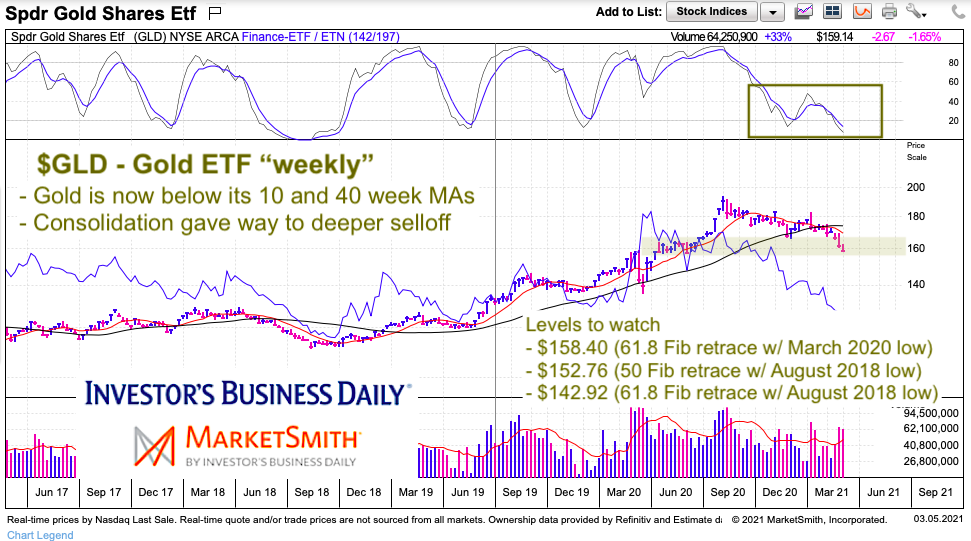This screenshot has height=541, width=971.
Task: Click the Investor's Business Daily logo
Action: point(248,394)
